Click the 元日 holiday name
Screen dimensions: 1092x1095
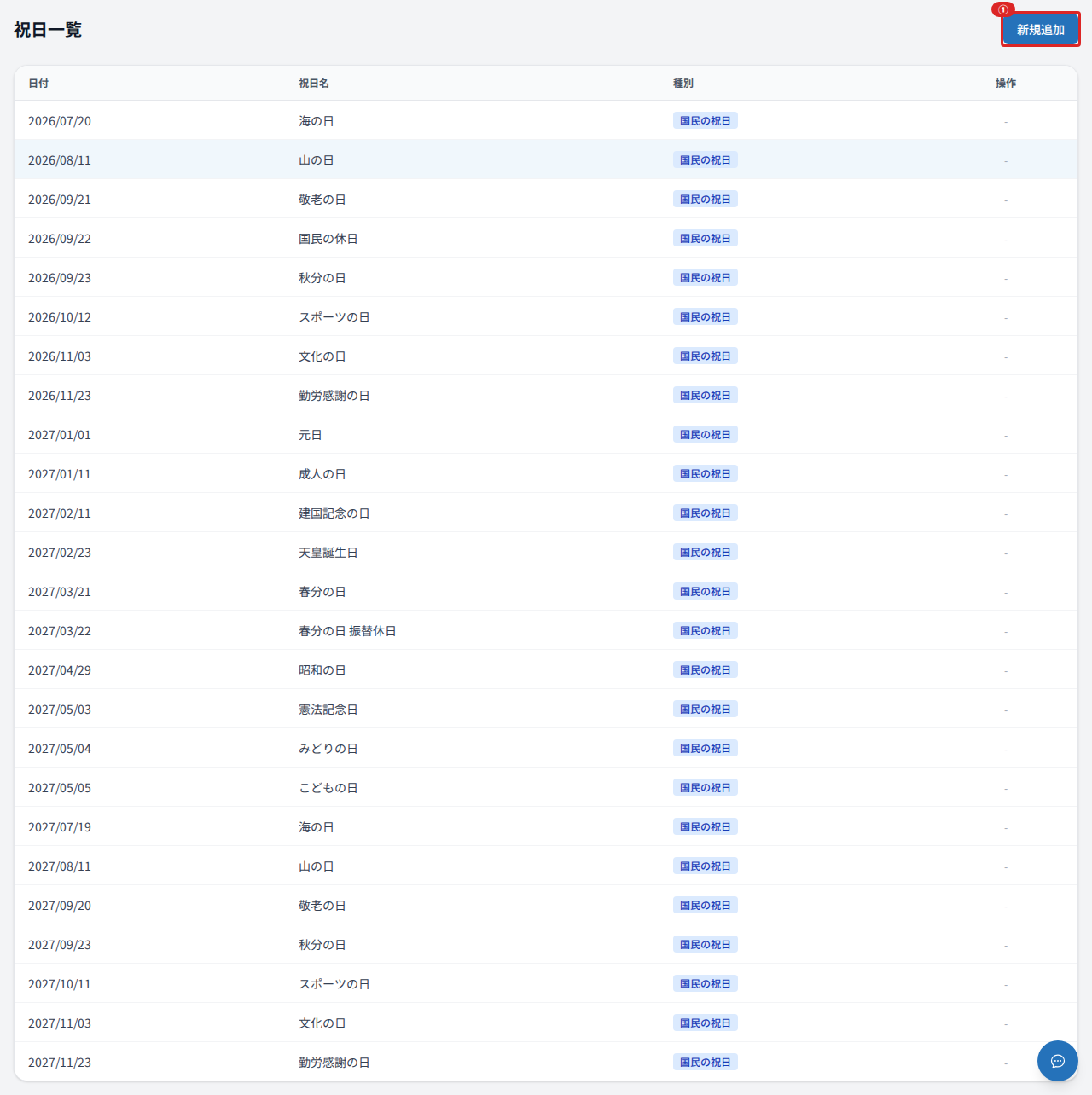pos(311,435)
